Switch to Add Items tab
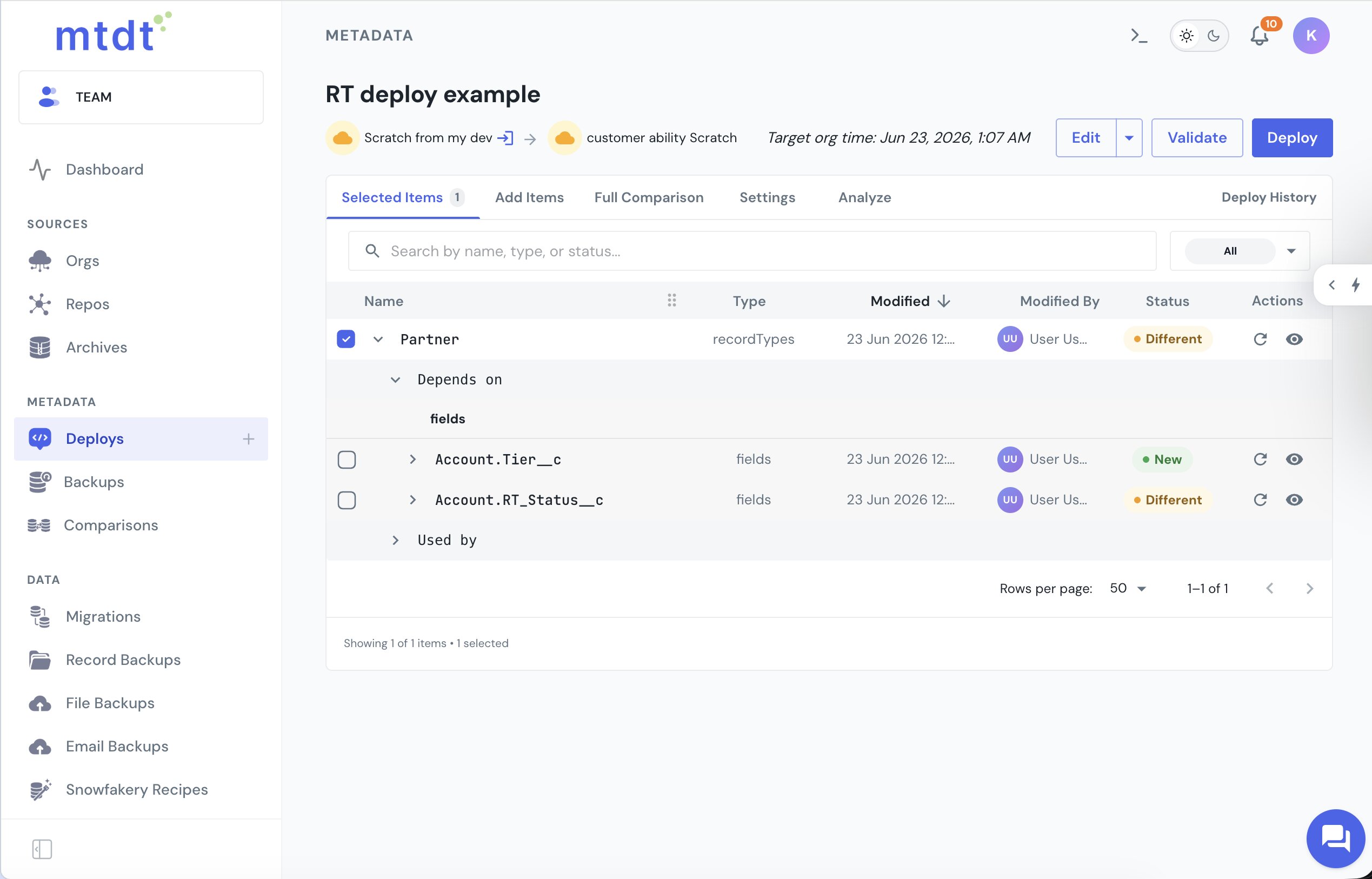This screenshot has width=1372, height=879. point(529,197)
